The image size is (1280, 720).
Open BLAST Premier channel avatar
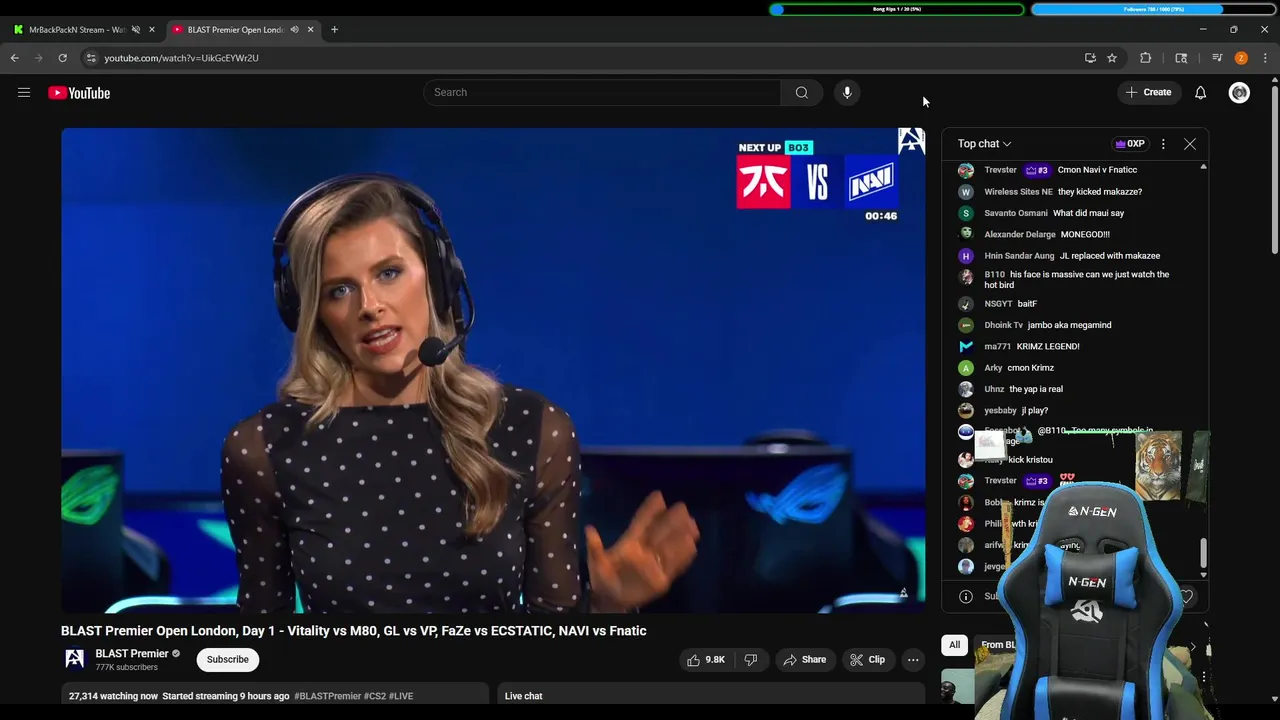click(x=75, y=659)
